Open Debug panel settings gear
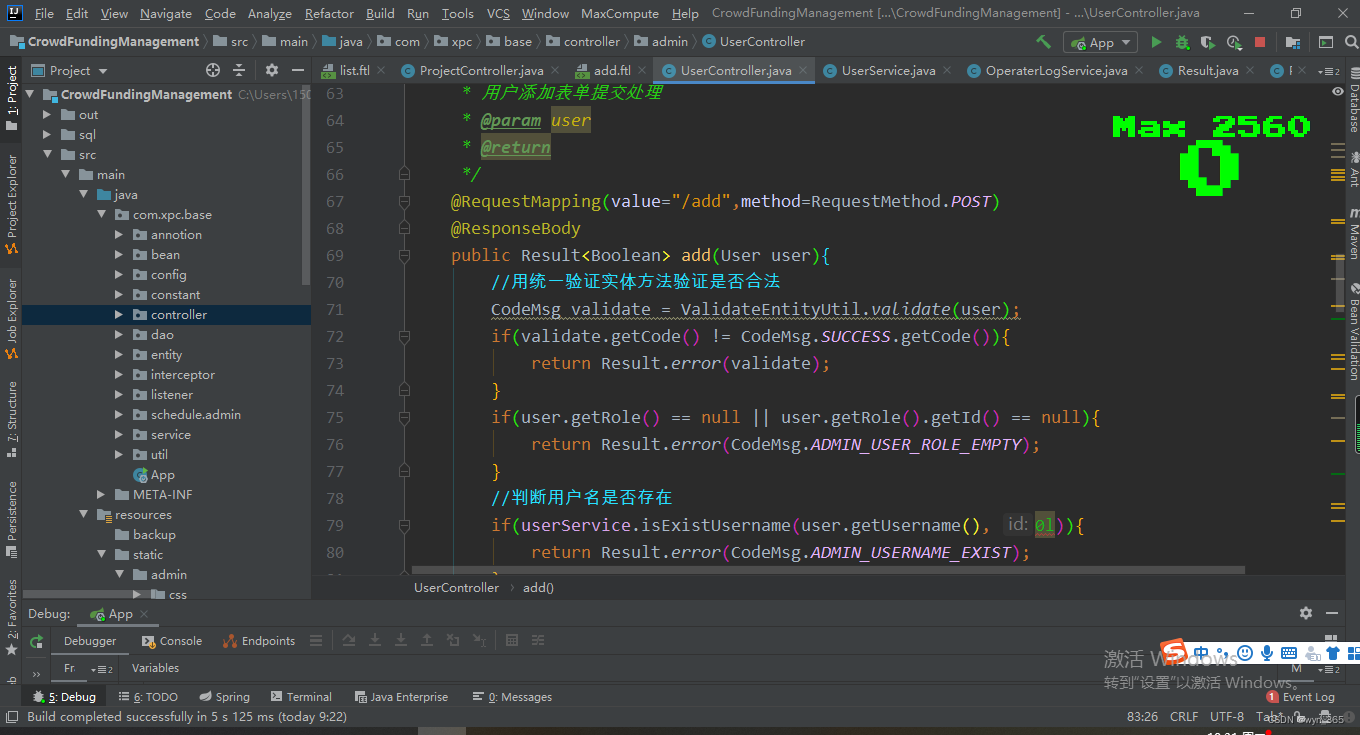1360x735 pixels. [1306, 613]
